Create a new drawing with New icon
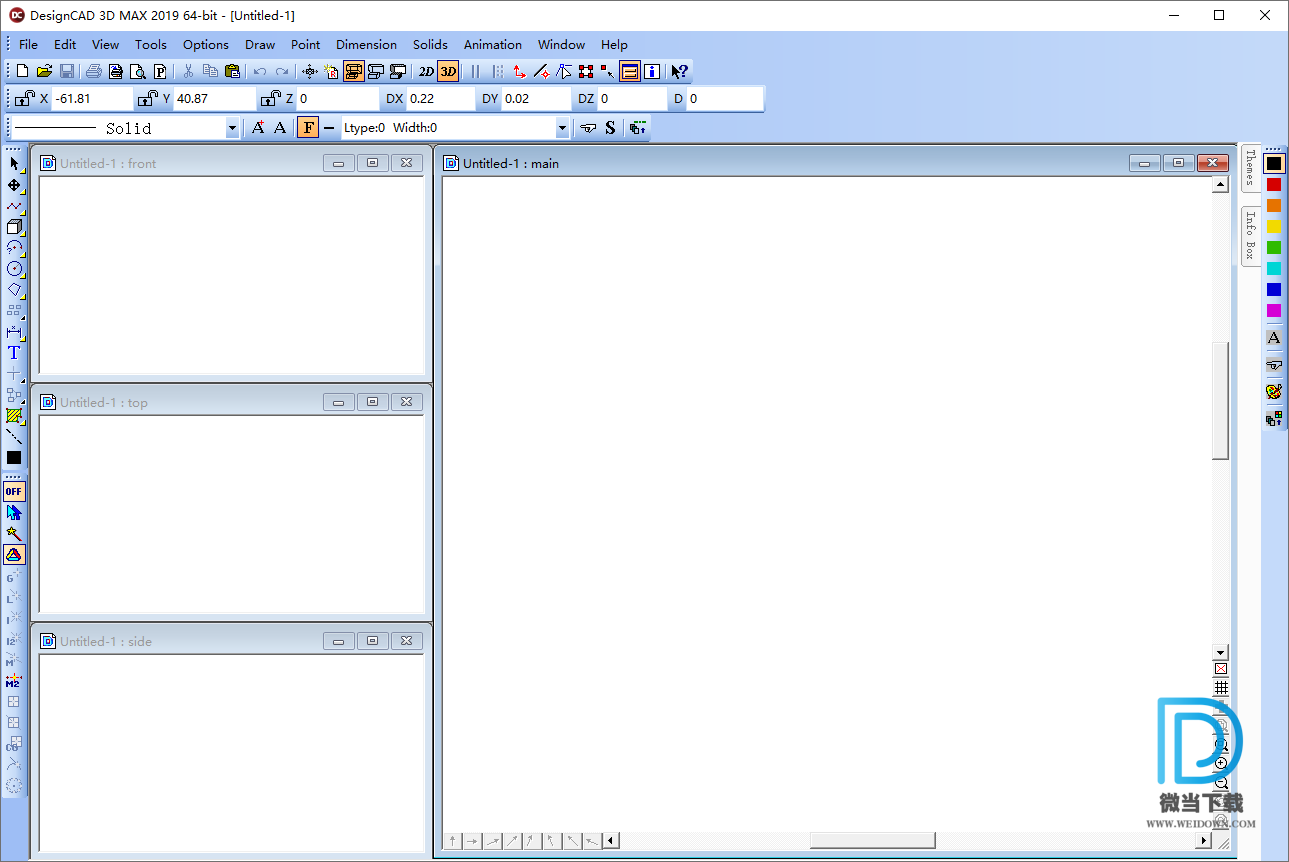1289x862 pixels. point(22,71)
